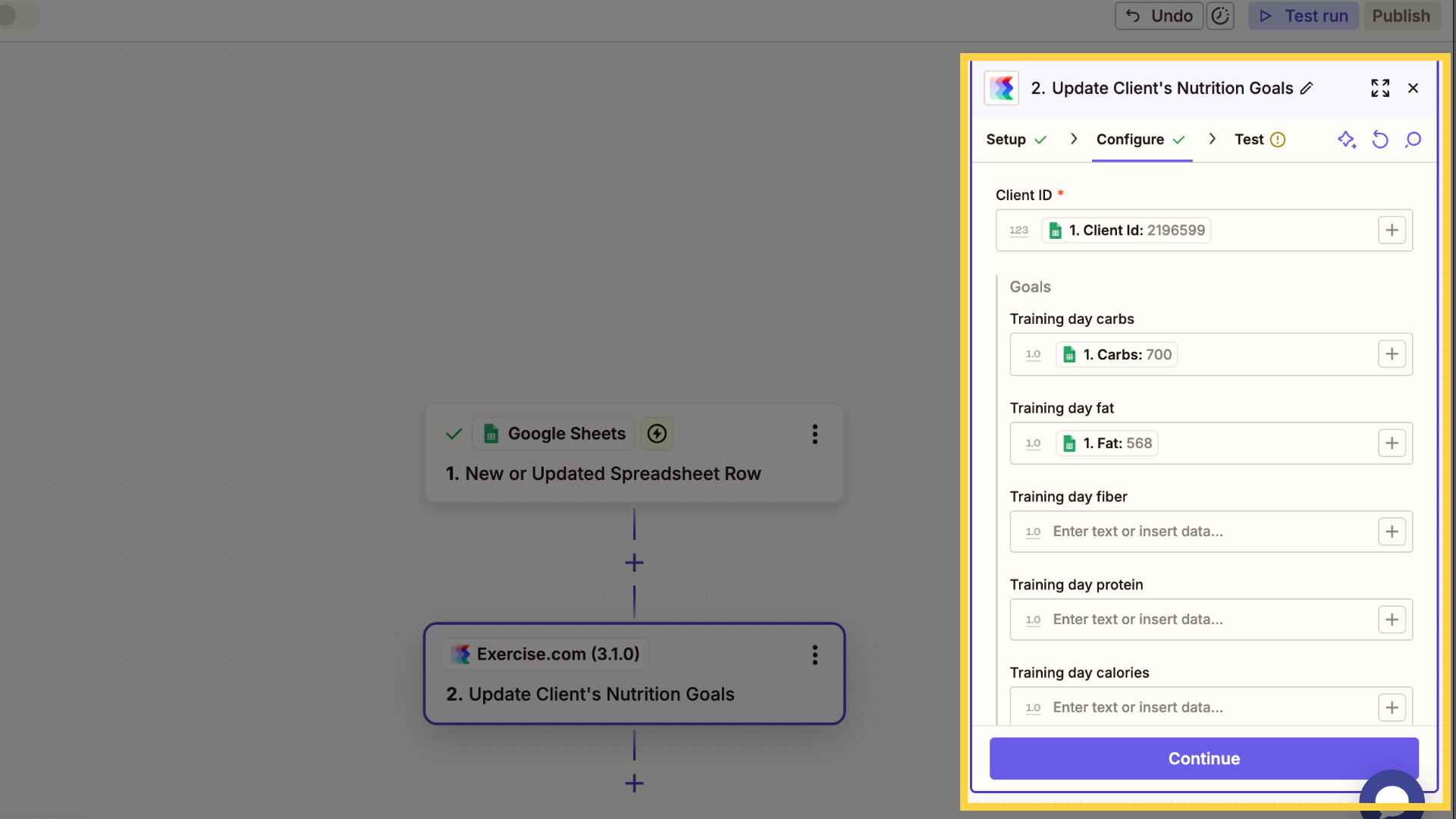Add a step between trigger and action
Screen dimensions: 1456x819
(x=634, y=563)
